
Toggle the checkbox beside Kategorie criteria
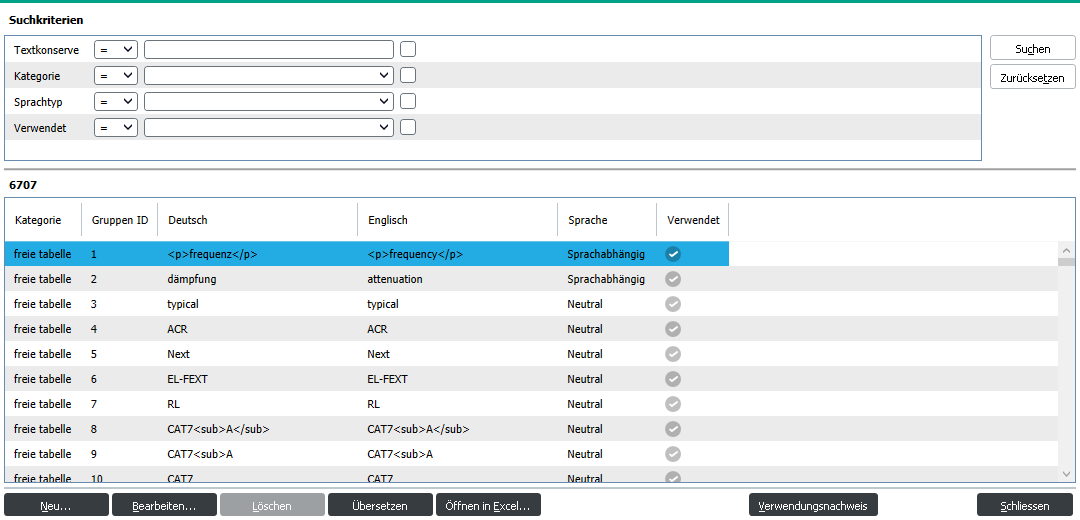pos(408,75)
